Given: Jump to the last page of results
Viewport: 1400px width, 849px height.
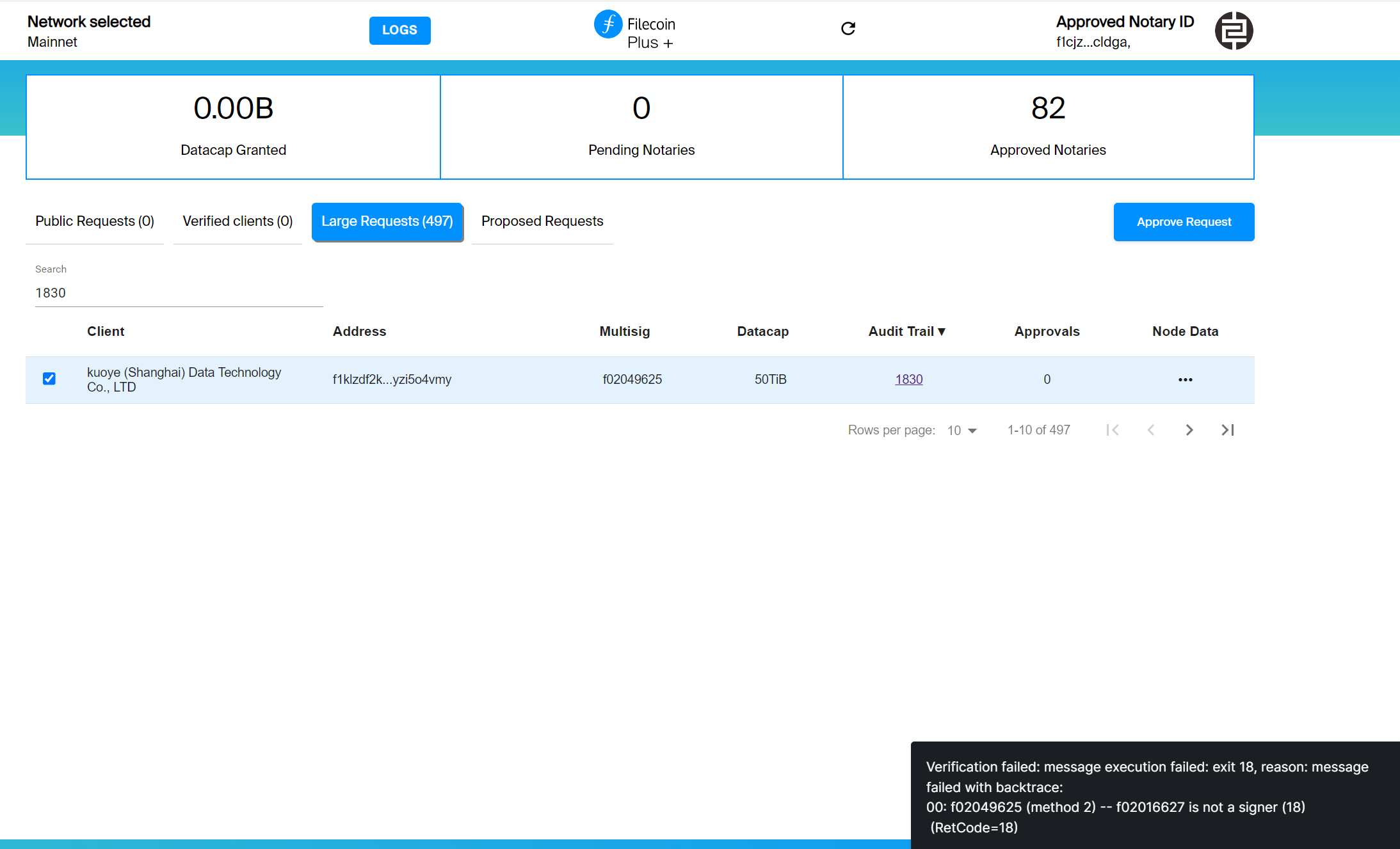Looking at the screenshot, I should click(1227, 430).
